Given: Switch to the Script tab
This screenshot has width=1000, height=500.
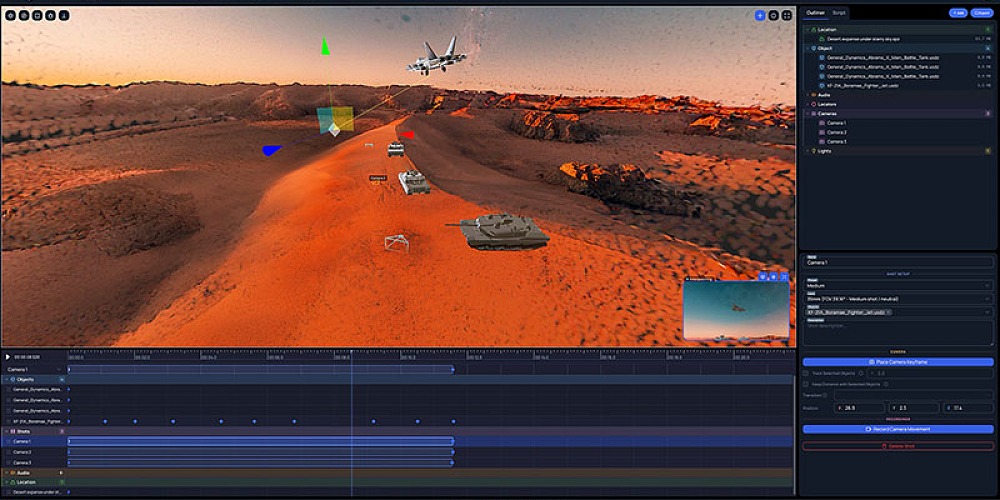Looking at the screenshot, I should pos(839,13).
